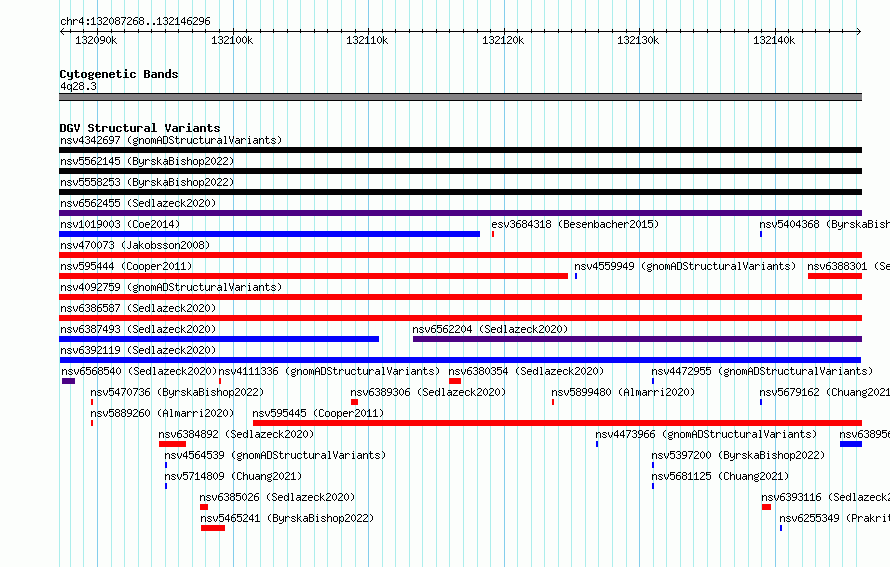Image resolution: width=890 pixels, height=567 pixels.
Task: Click nsv595444 Cooper2011 variant label
Action: point(126,266)
